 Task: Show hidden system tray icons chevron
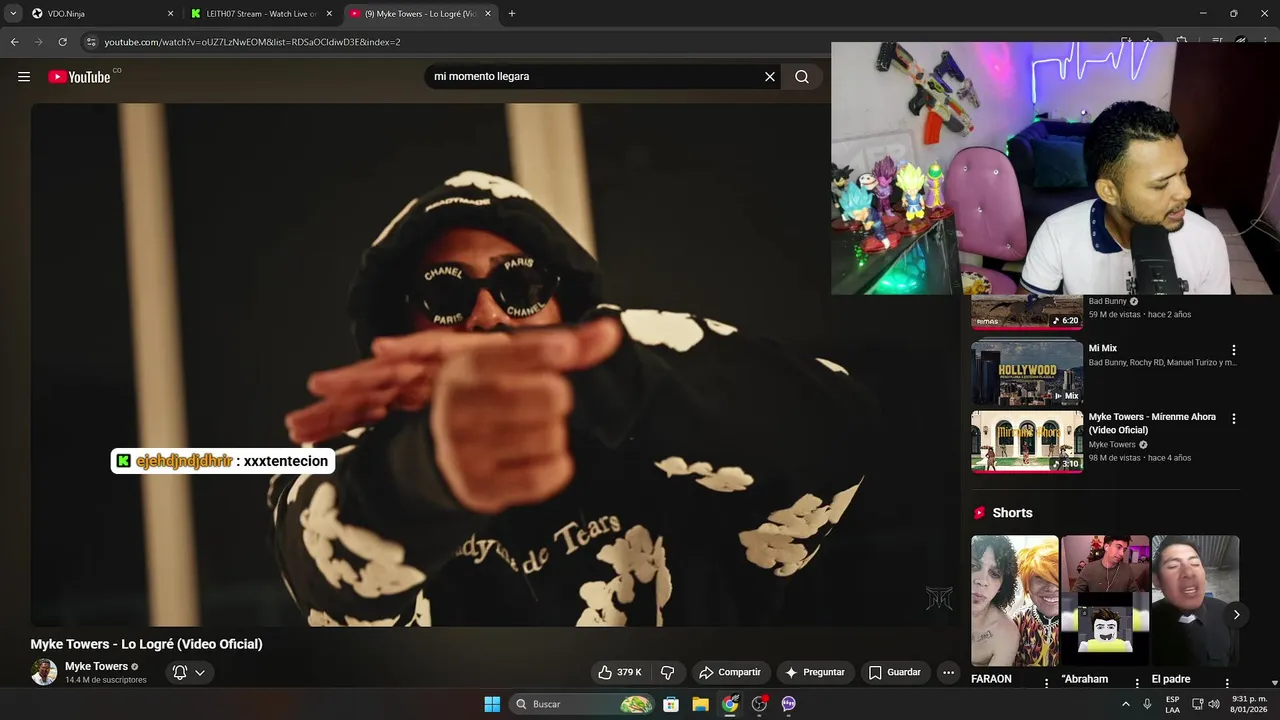(x=1126, y=704)
